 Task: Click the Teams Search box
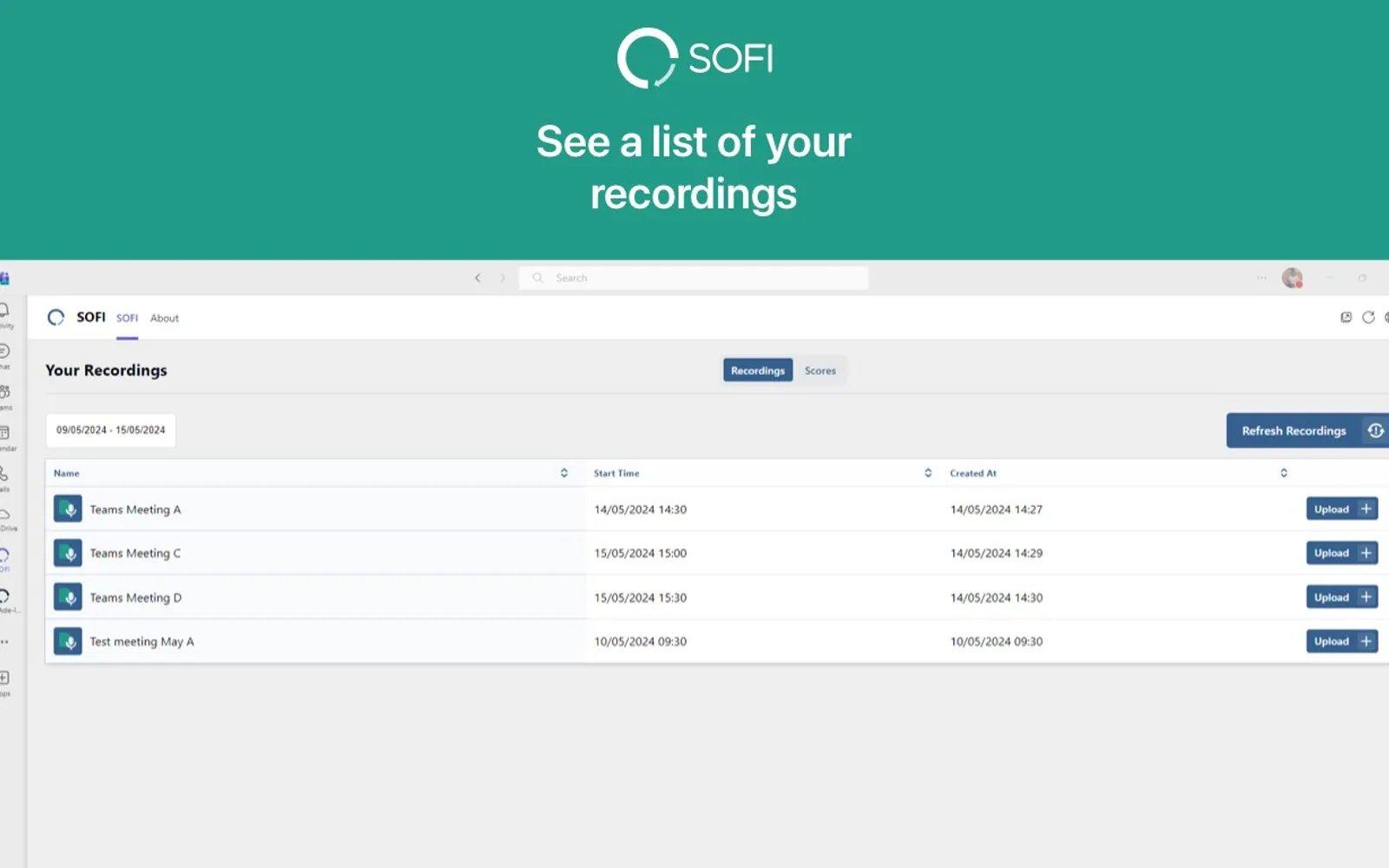(694, 278)
